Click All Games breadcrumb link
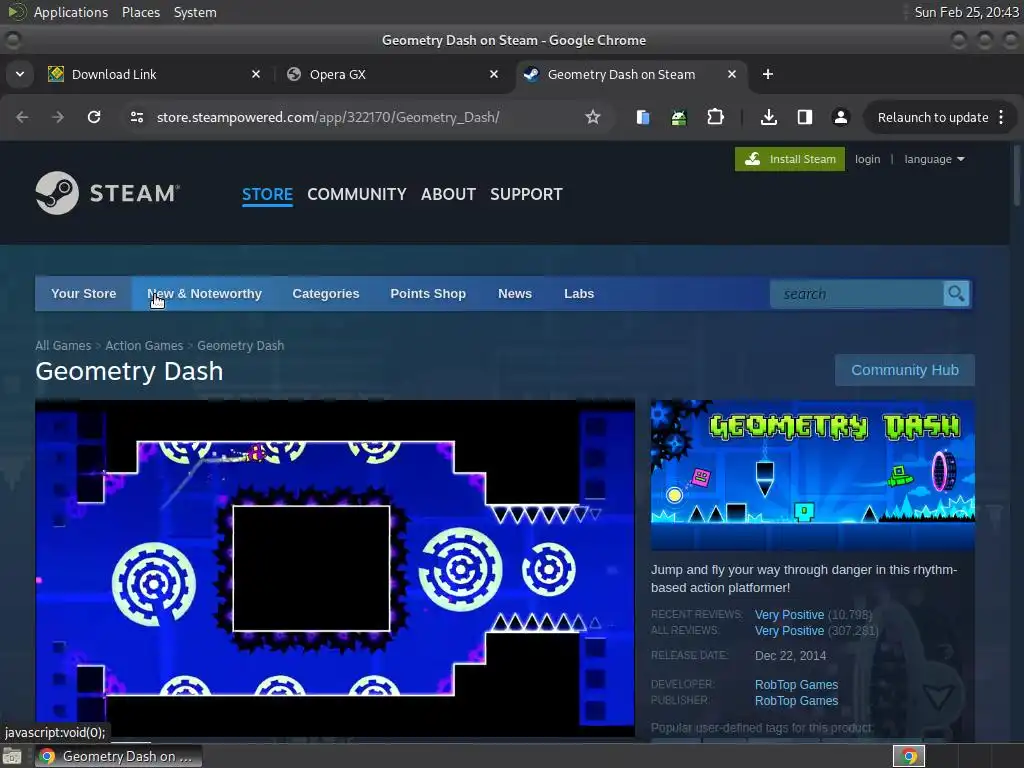This screenshot has width=1024, height=768. [x=63, y=345]
